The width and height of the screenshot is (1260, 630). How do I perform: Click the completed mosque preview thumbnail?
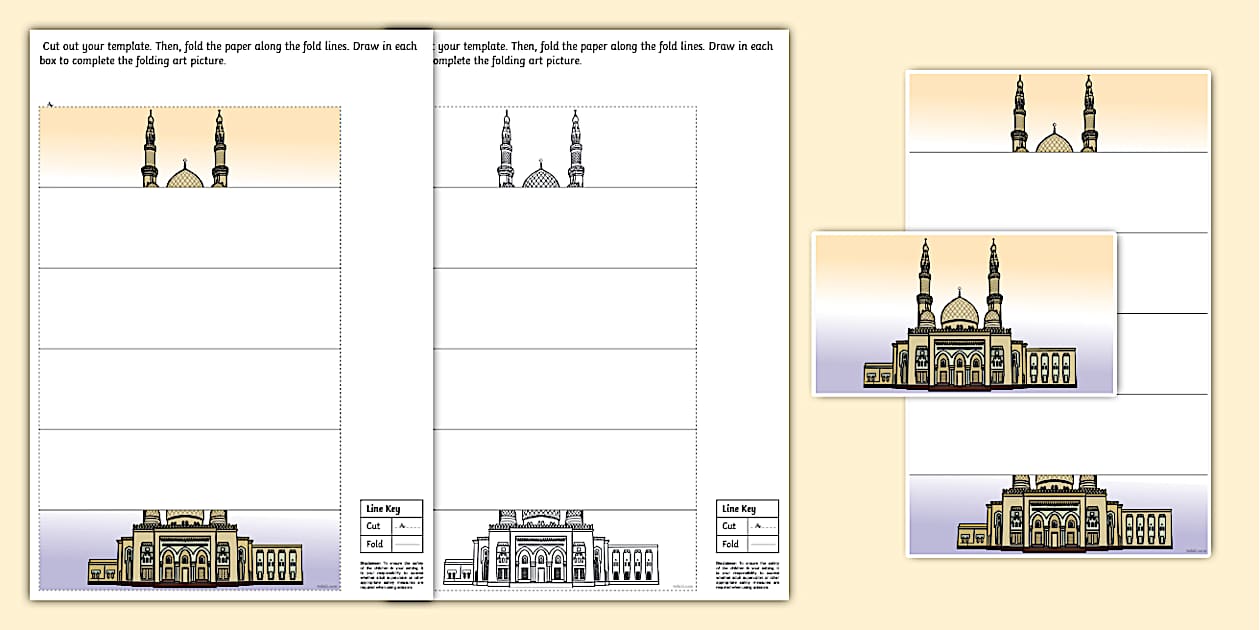[963, 312]
